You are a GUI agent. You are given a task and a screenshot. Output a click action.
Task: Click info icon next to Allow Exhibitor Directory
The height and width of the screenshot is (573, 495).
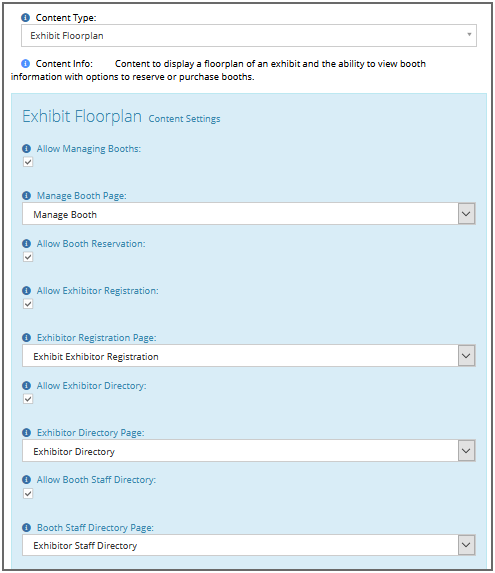[27, 386]
